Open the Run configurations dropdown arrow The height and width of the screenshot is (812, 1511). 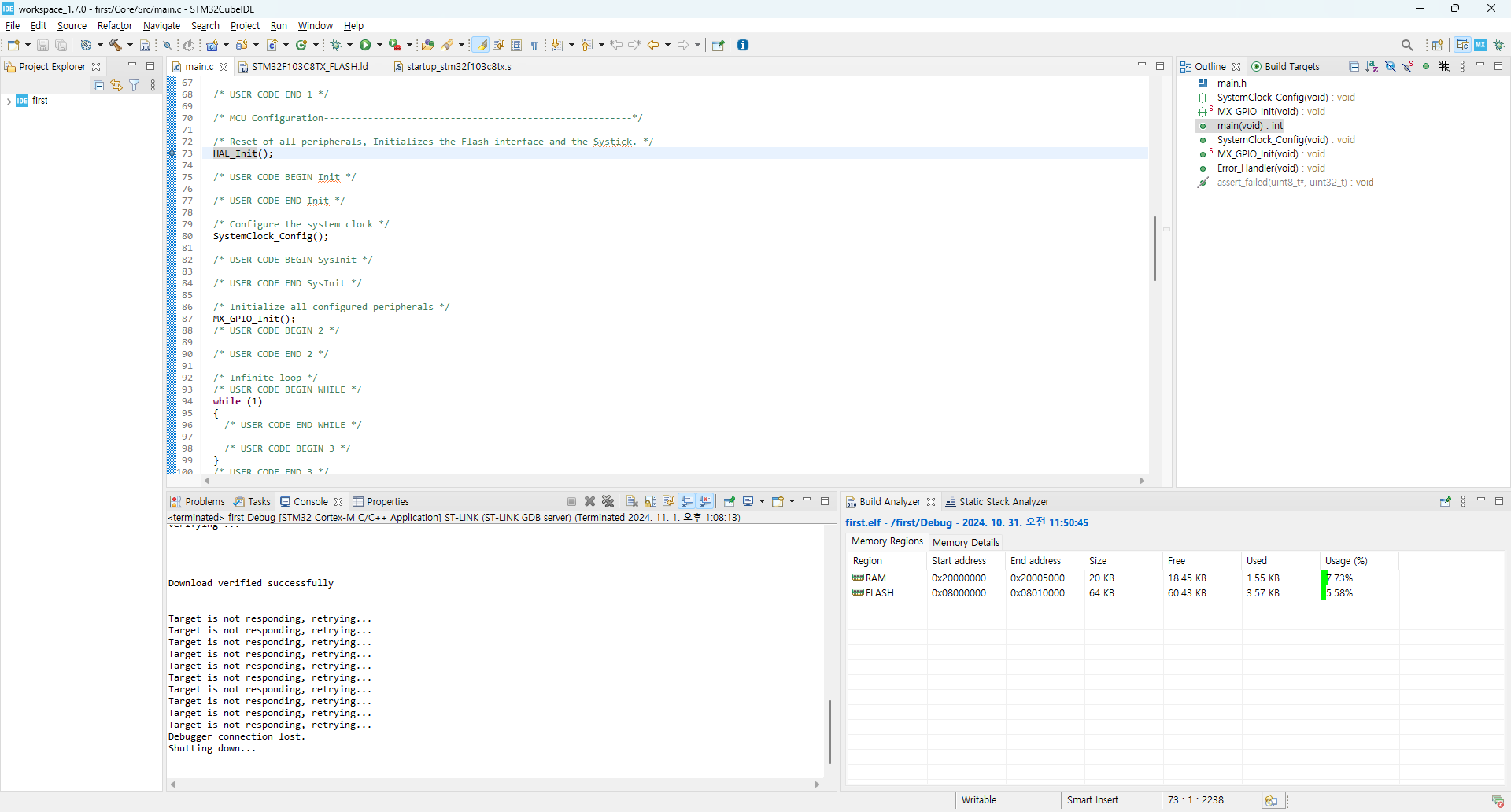point(379,45)
